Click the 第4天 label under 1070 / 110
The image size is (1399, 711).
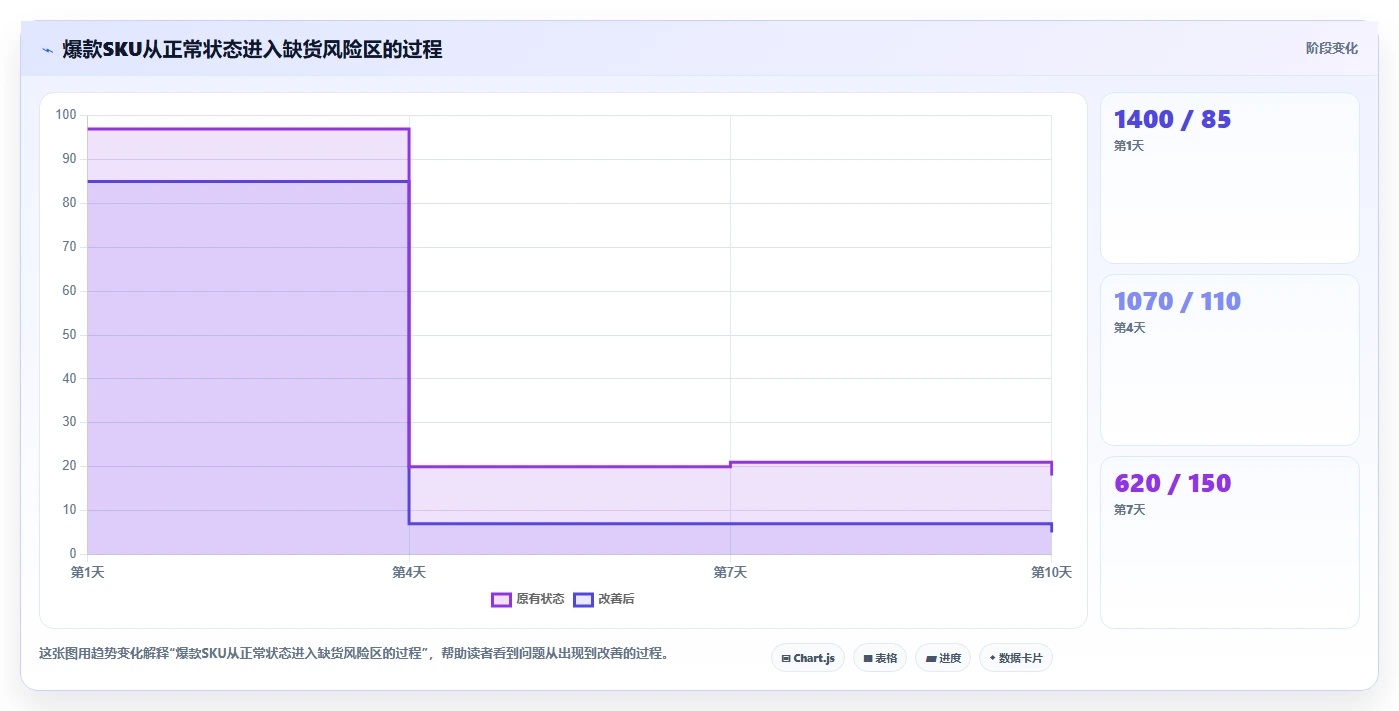pyautogui.click(x=1129, y=328)
